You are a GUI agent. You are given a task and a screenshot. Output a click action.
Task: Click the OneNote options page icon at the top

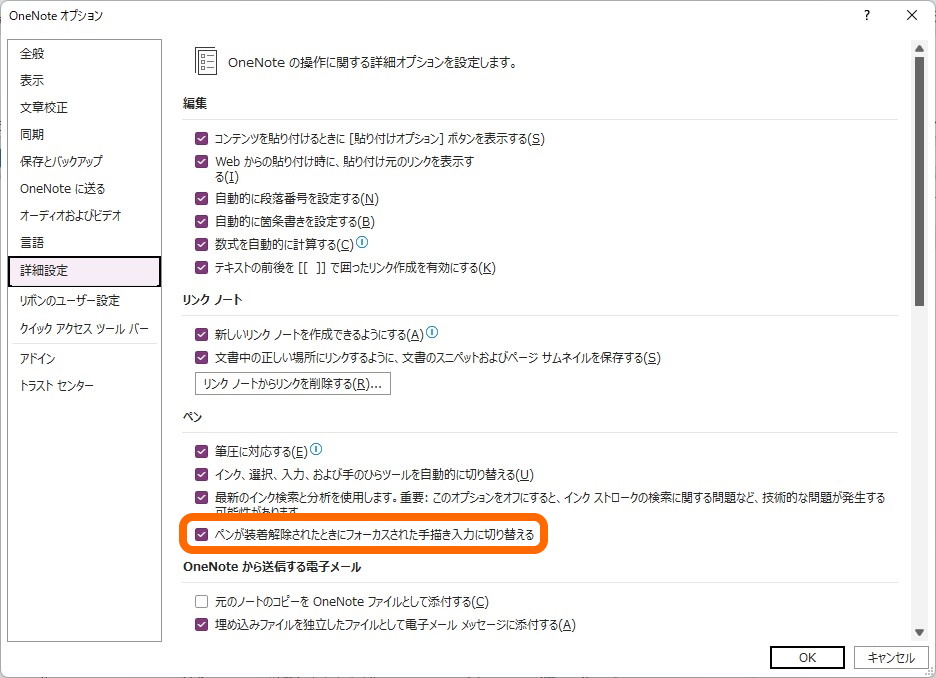pyautogui.click(x=205, y=60)
